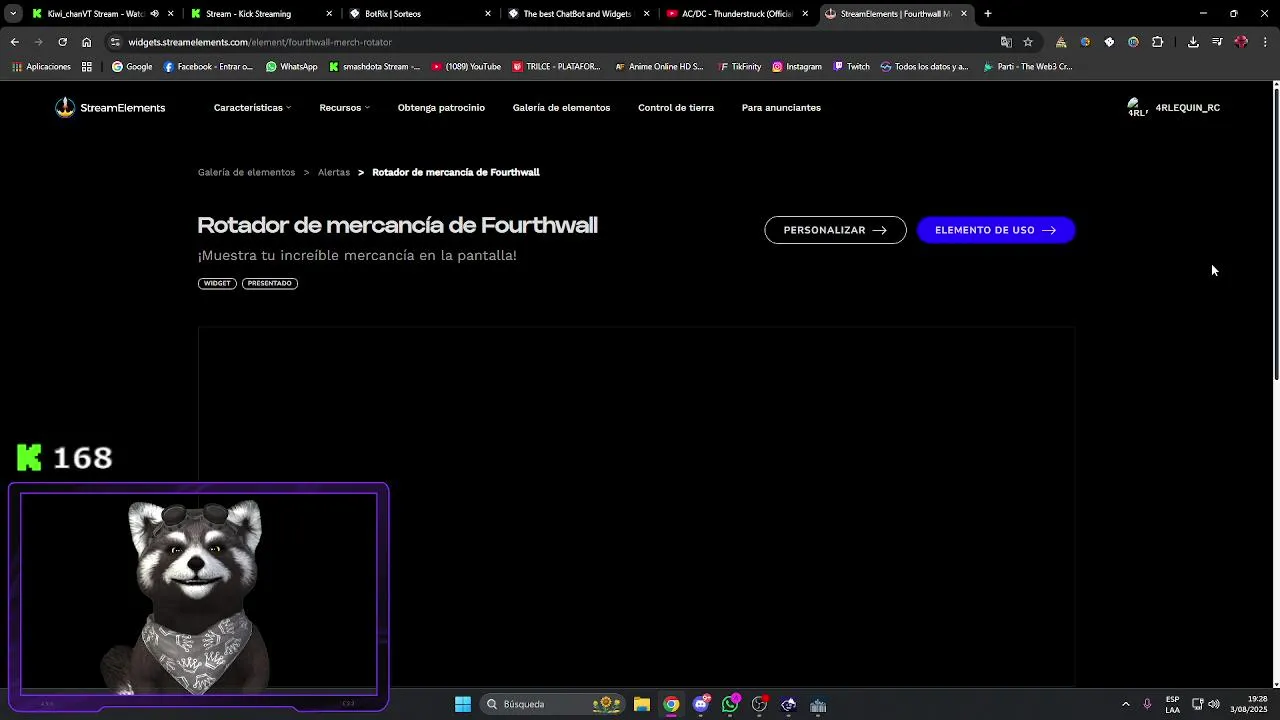Open the Windows Start menu
This screenshot has width=1280, height=720.
click(x=462, y=704)
